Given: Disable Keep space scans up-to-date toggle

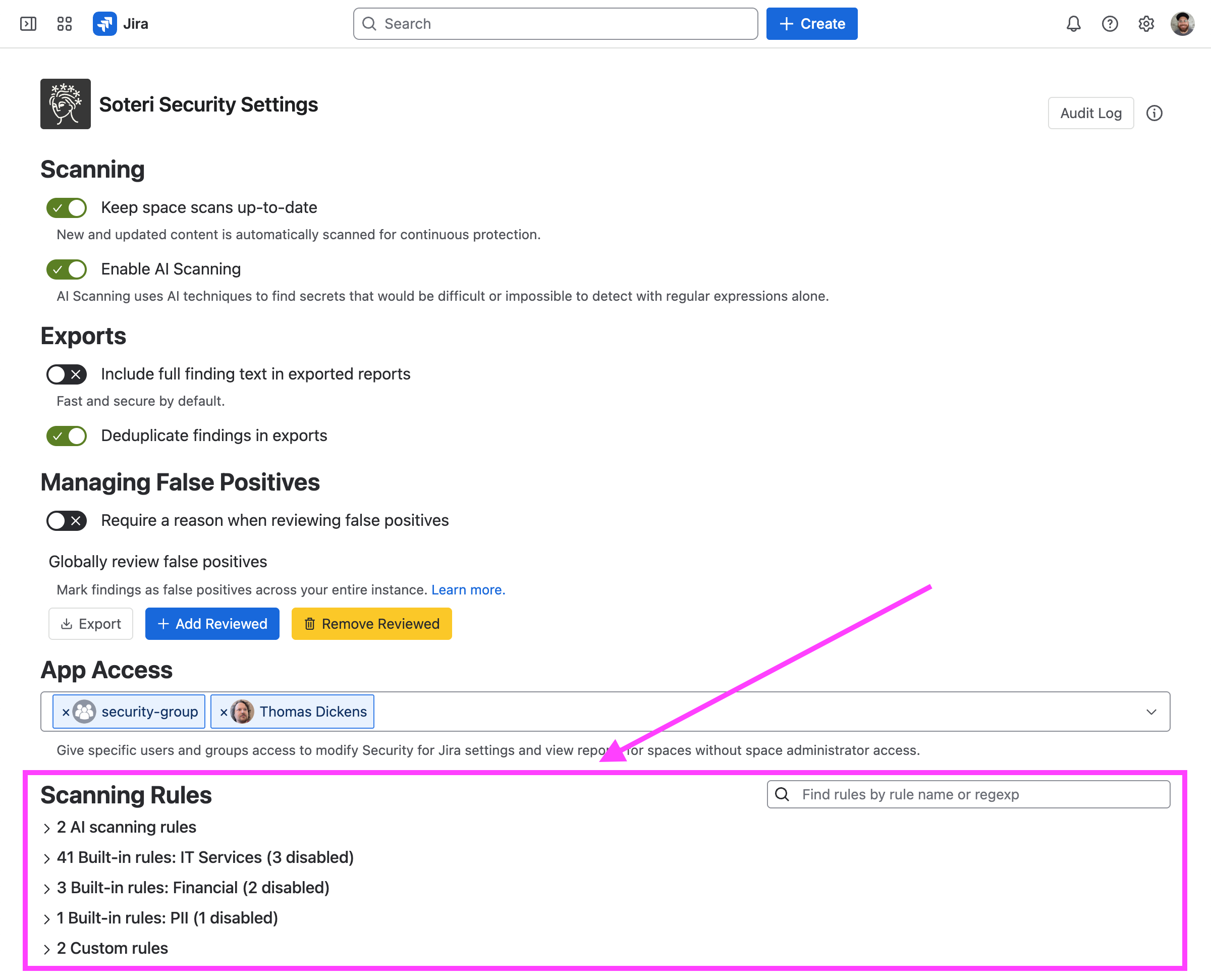Looking at the screenshot, I should pyautogui.click(x=67, y=208).
